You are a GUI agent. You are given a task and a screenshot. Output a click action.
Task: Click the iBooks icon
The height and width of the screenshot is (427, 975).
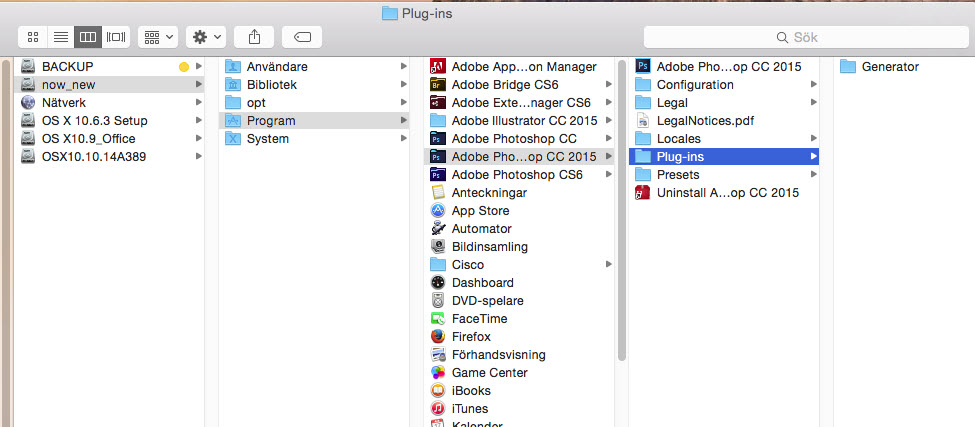(x=438, y=391)
